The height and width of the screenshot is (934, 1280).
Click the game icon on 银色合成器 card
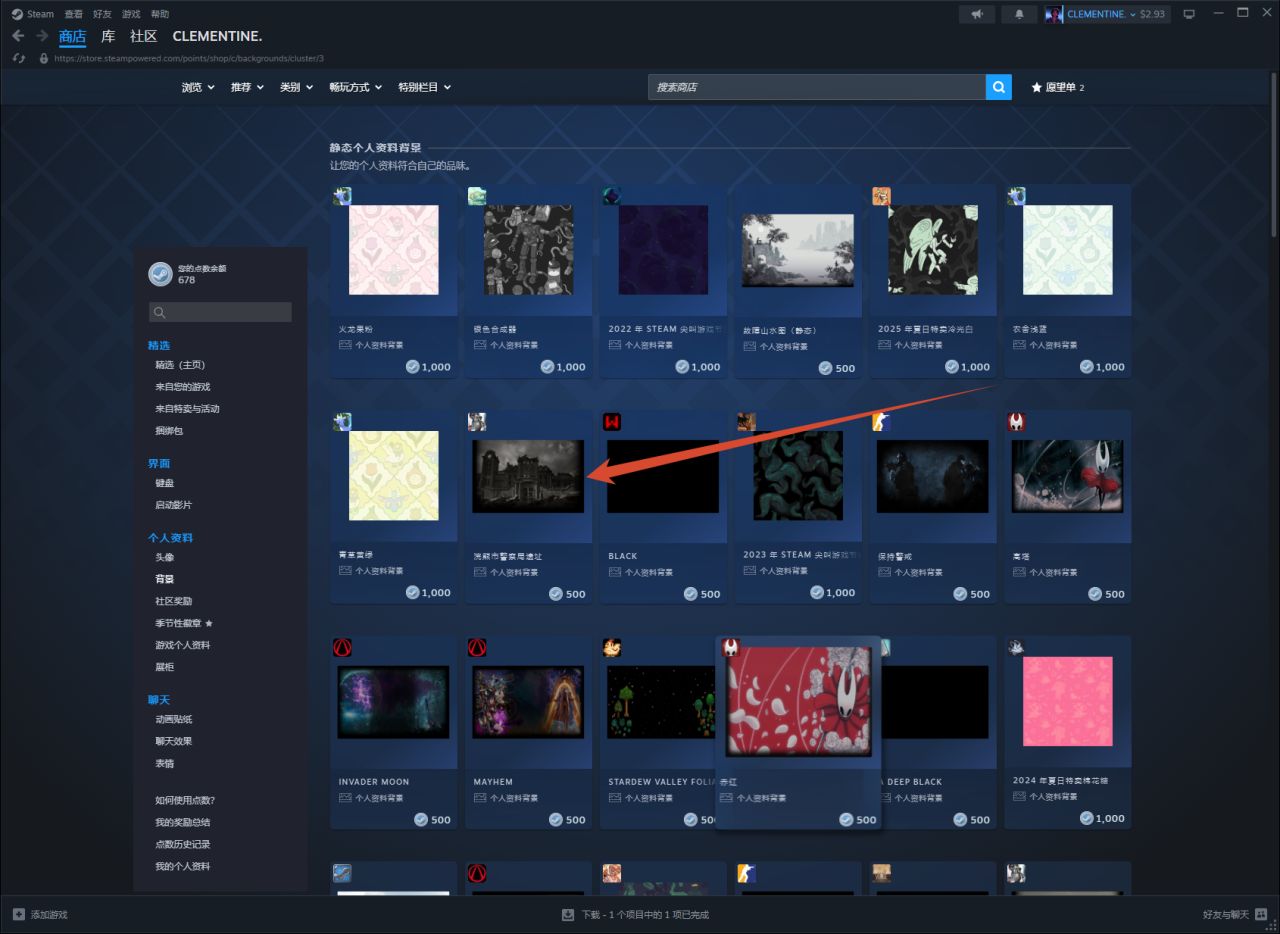click(477, 196)
